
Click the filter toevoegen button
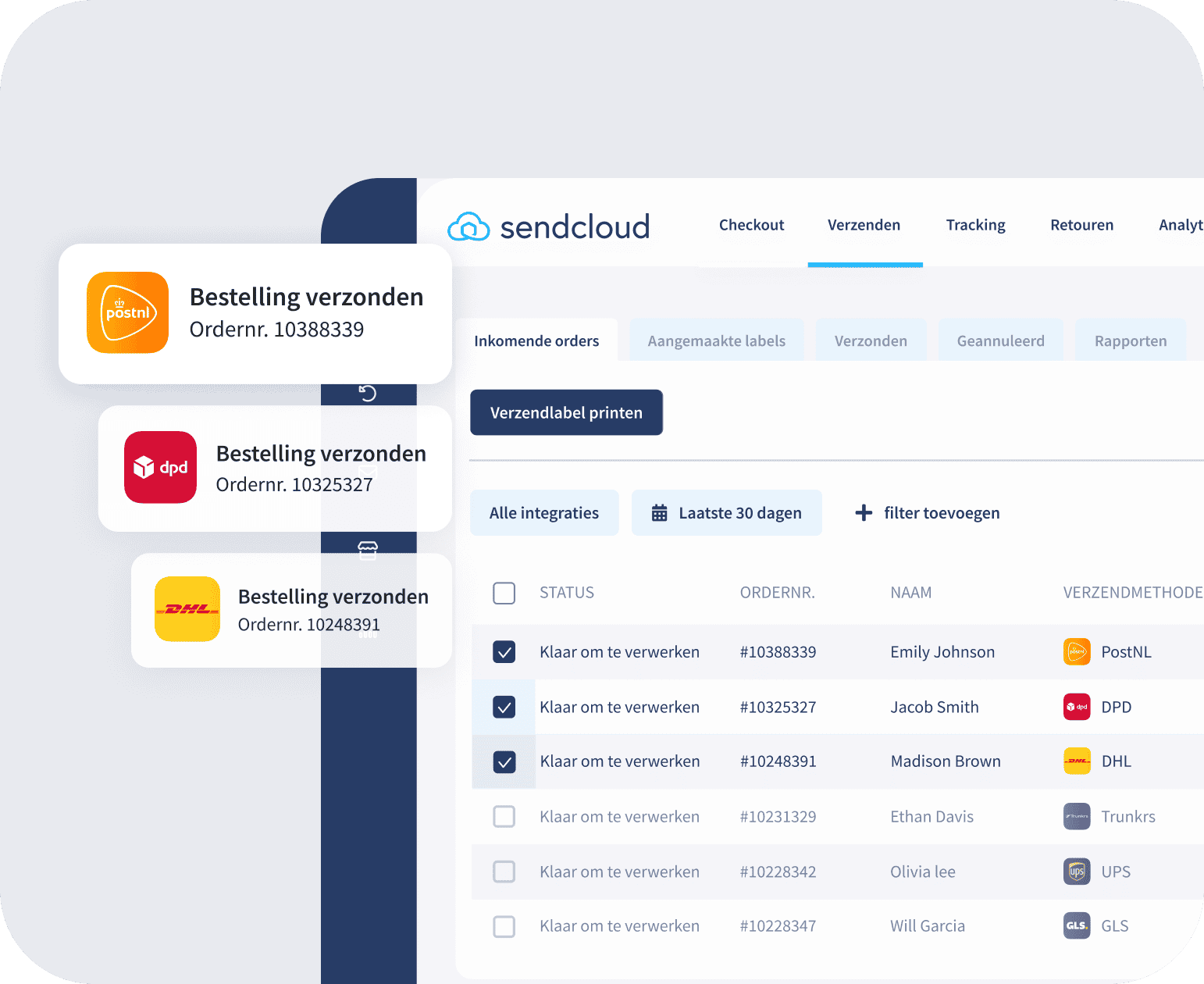click(x=928, y=513)
